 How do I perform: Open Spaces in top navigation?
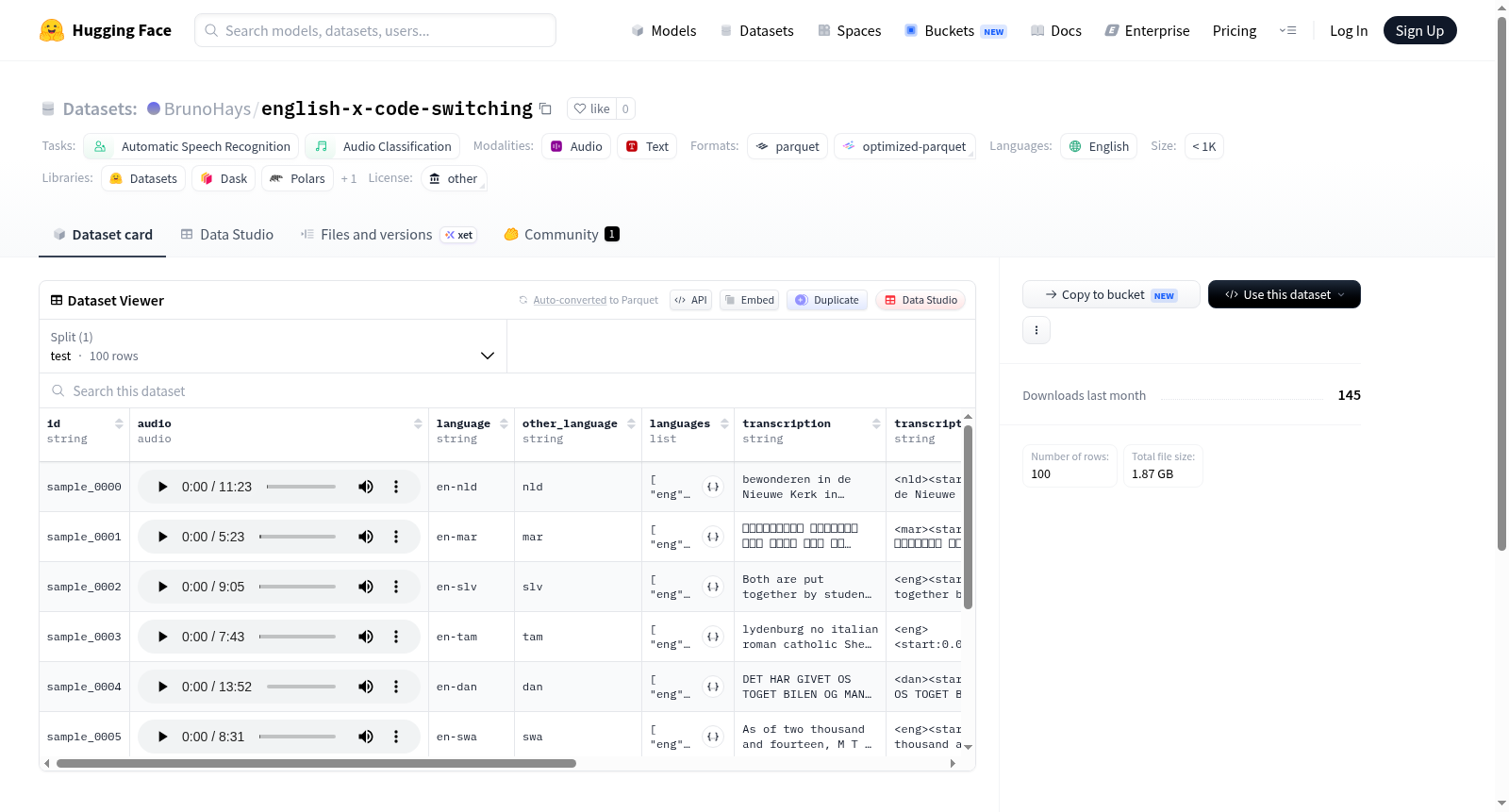[x=850, y=30]
